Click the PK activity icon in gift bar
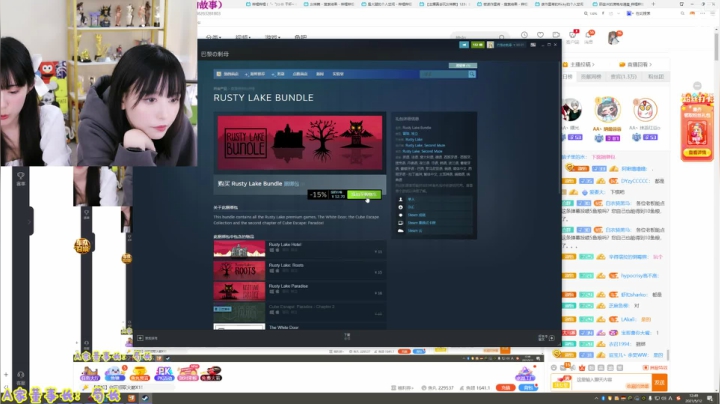The image size is (720, 404). tap(164, 374)
